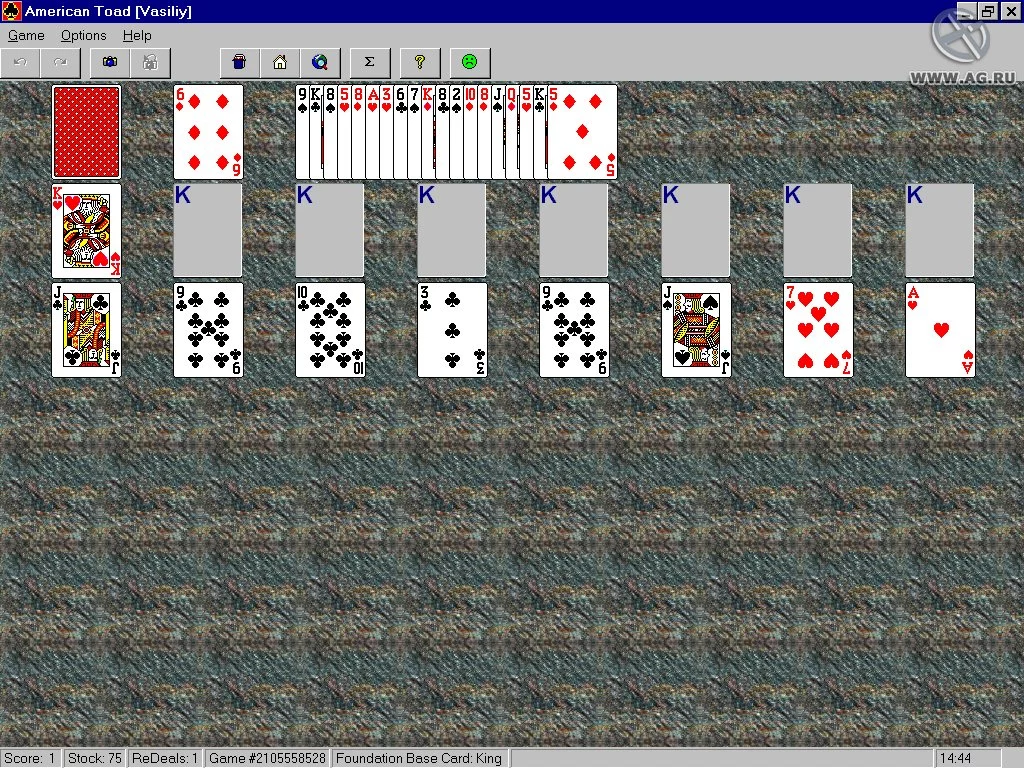The image size is (1024, 768).
Task: Take a snapshot with the camera icon
Action: 110,63
